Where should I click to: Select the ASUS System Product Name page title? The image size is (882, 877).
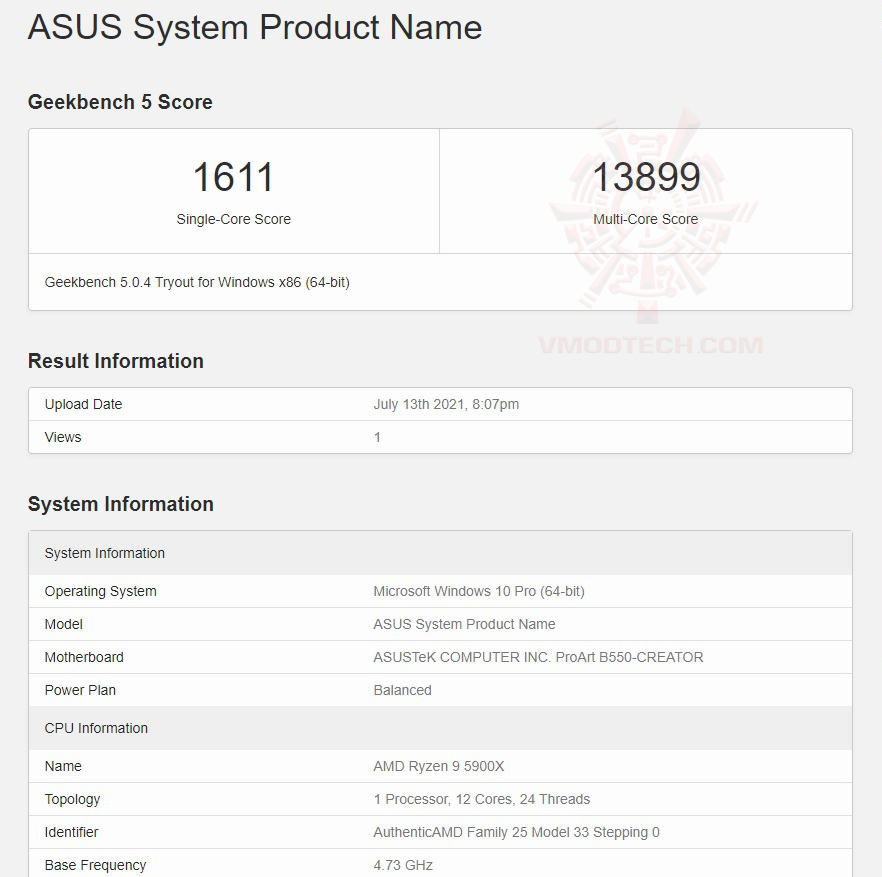tap(254, 28)
